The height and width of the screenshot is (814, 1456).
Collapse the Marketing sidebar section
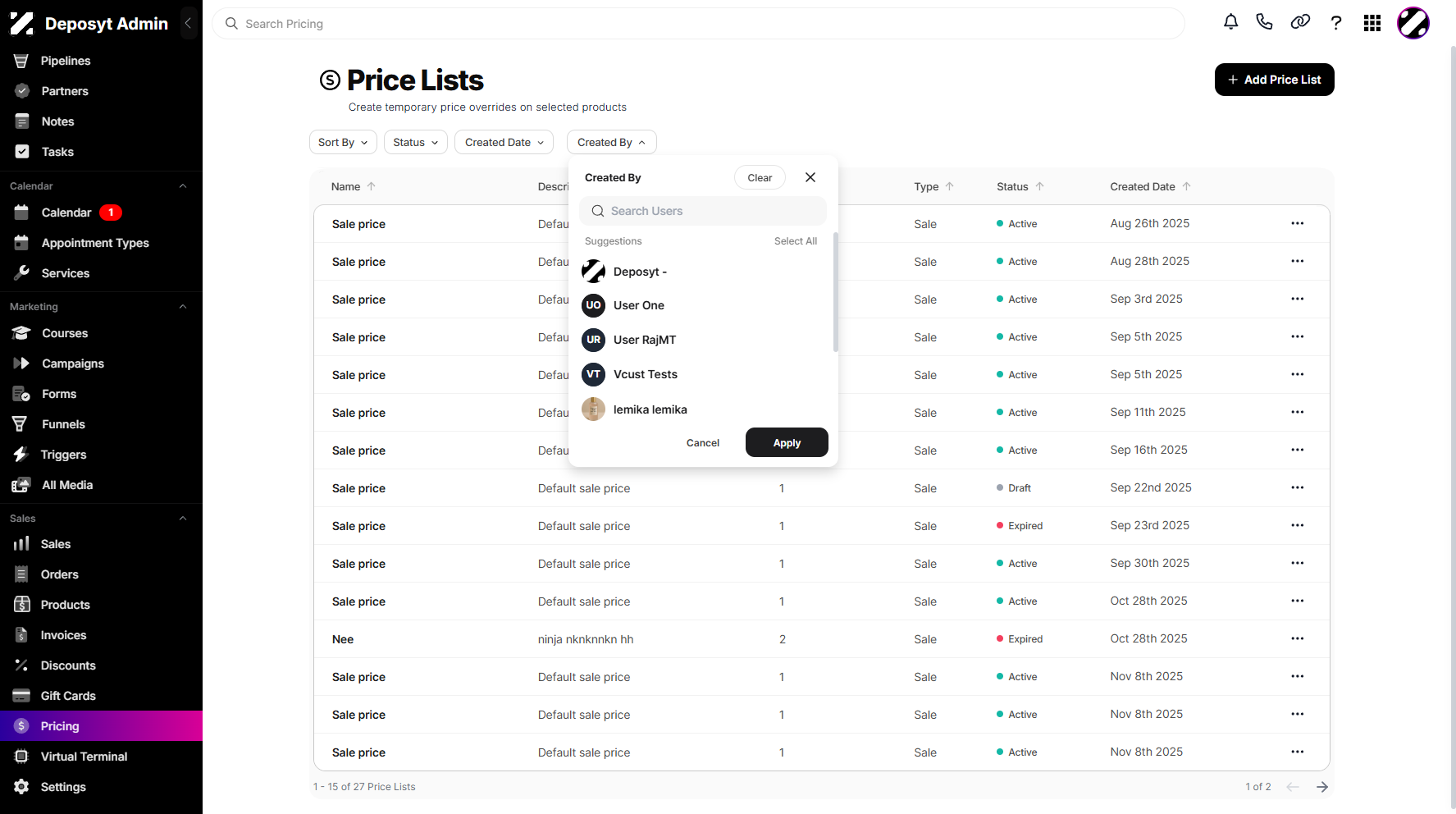pos(183,307)
